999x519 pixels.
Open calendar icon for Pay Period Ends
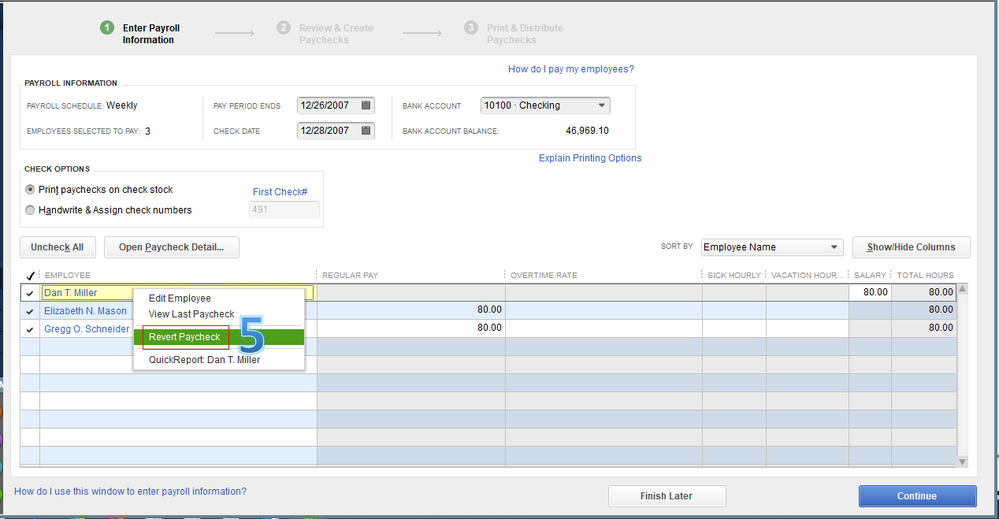click(x=366, y=105)
